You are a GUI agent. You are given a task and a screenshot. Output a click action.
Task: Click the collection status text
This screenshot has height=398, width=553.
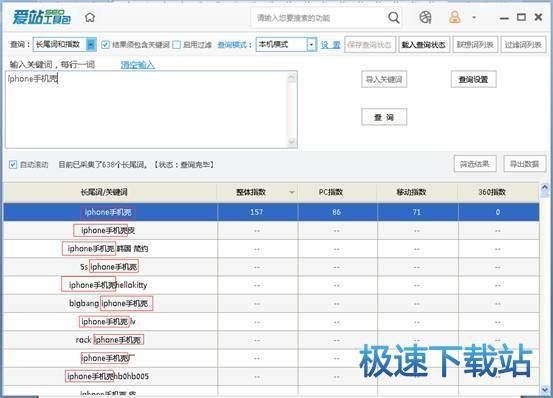pos(136,165)
